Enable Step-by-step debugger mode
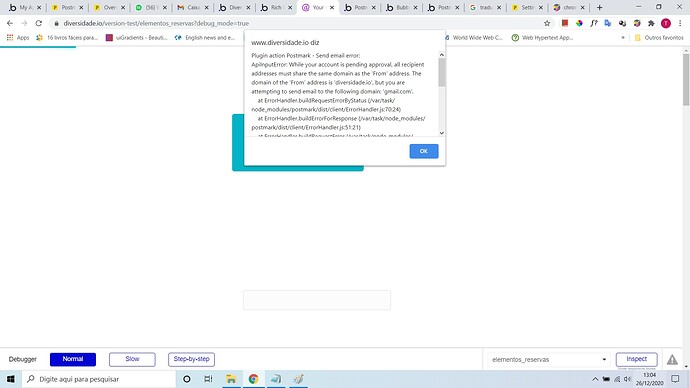 point(191,359)
